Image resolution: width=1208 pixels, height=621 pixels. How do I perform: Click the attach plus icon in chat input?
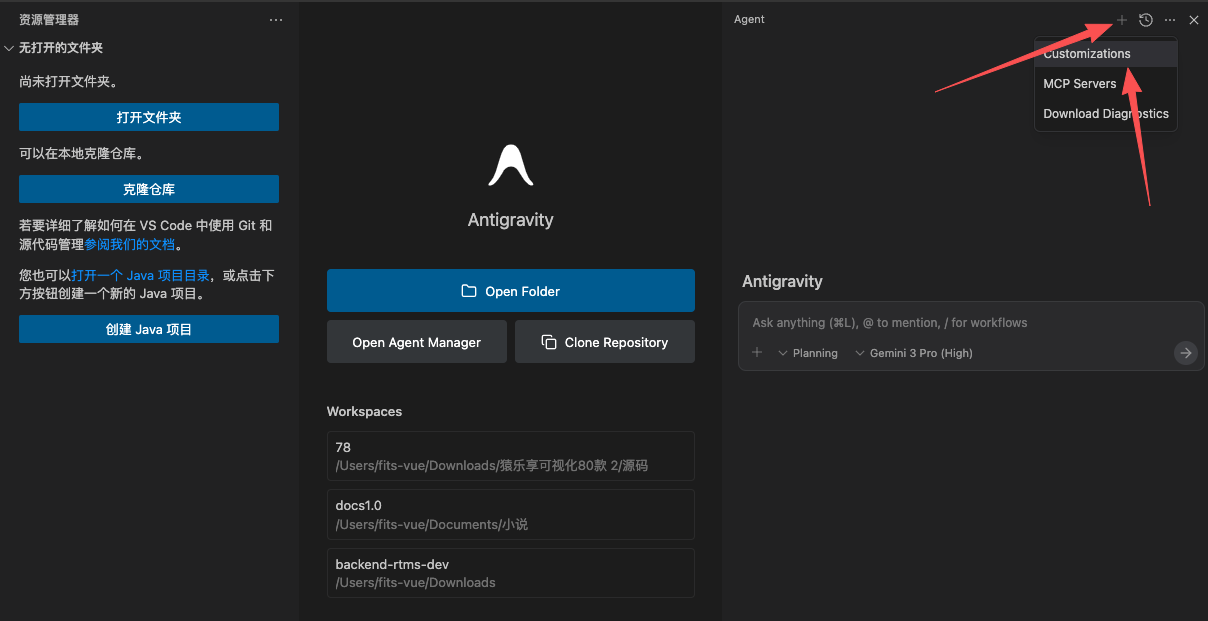[757, 352]
